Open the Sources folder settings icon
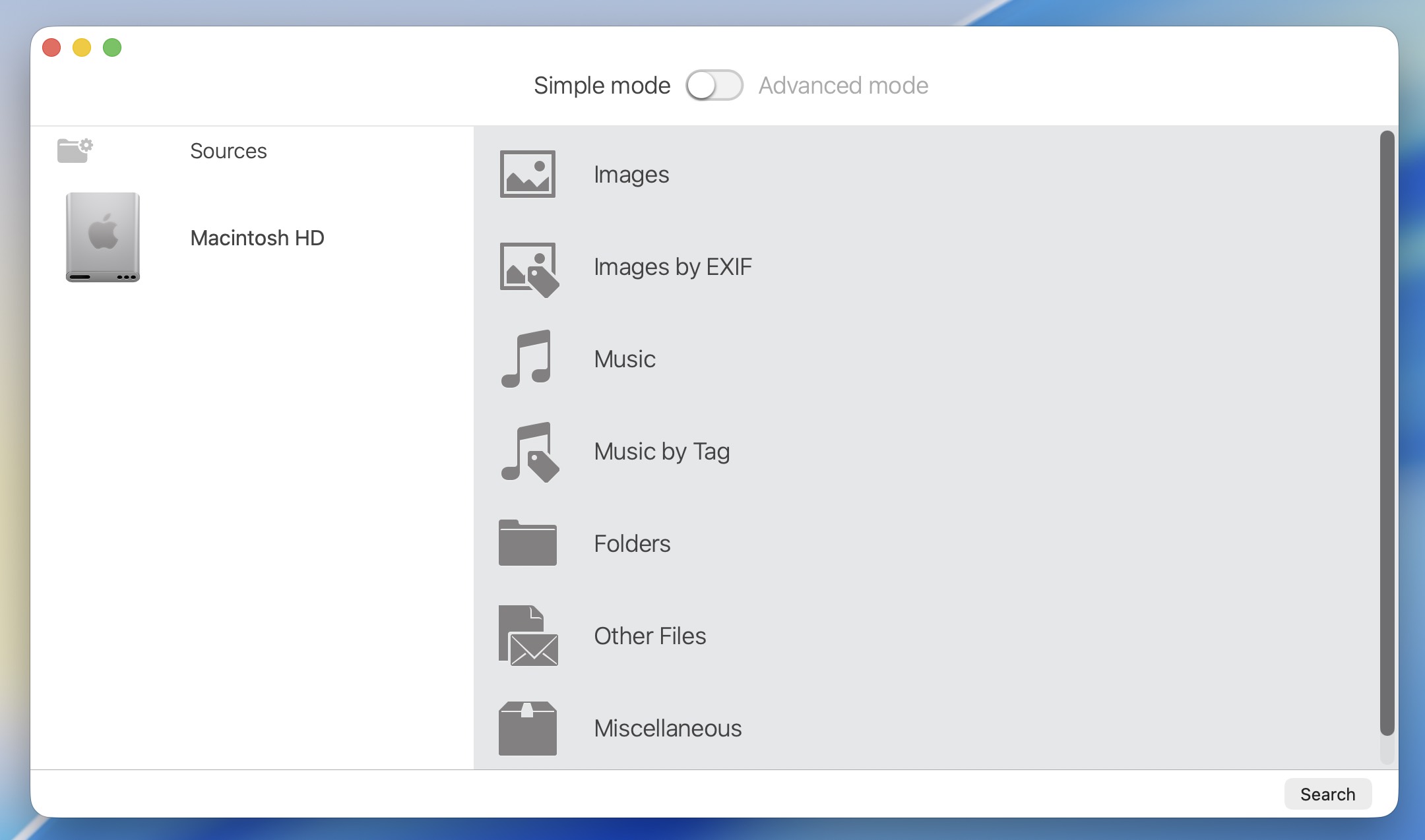The image size is (1425, 840). pos(75,150)
